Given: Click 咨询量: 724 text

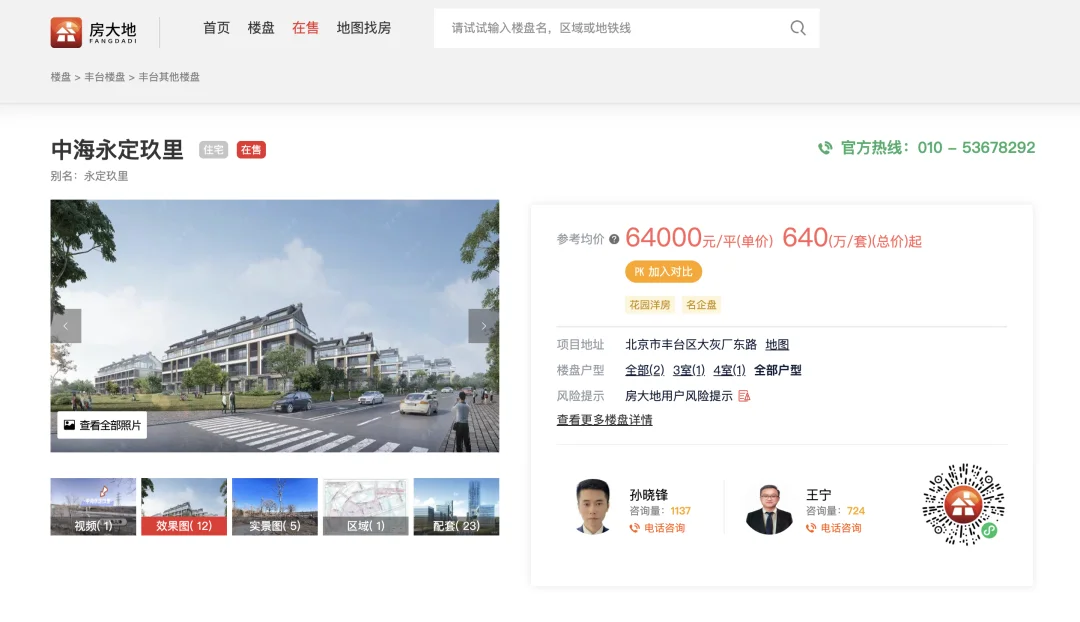Looking at the screenshot, I should pos(835,511).
